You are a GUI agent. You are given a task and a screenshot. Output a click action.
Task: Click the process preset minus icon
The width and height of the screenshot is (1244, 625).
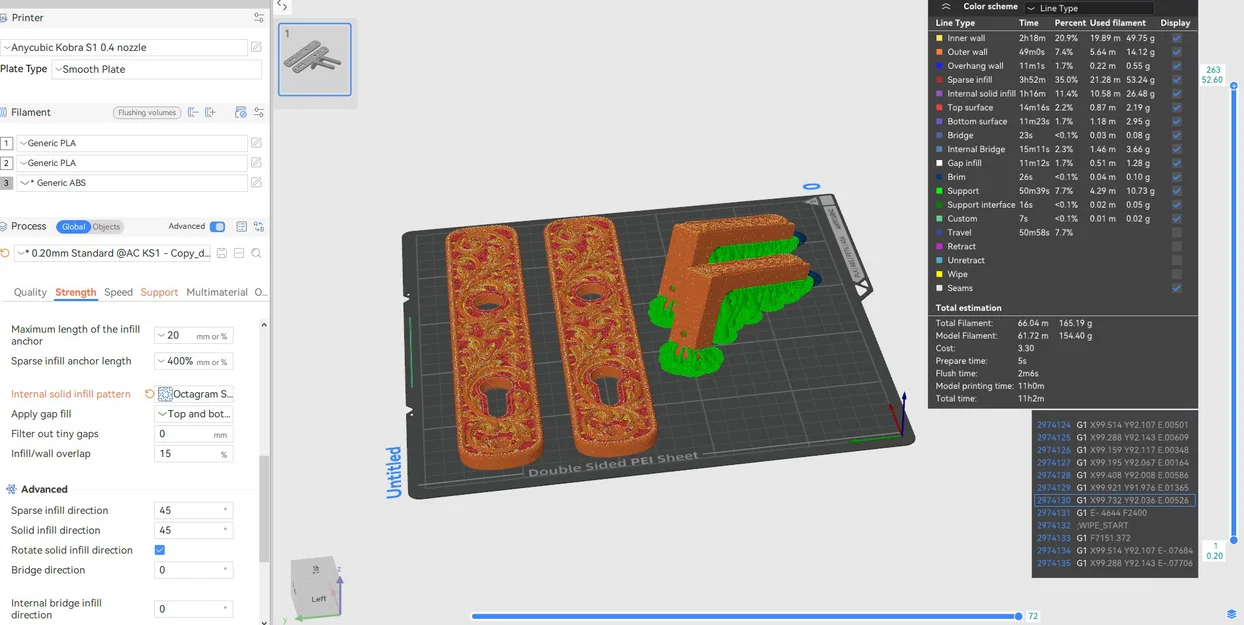point(239,254)
